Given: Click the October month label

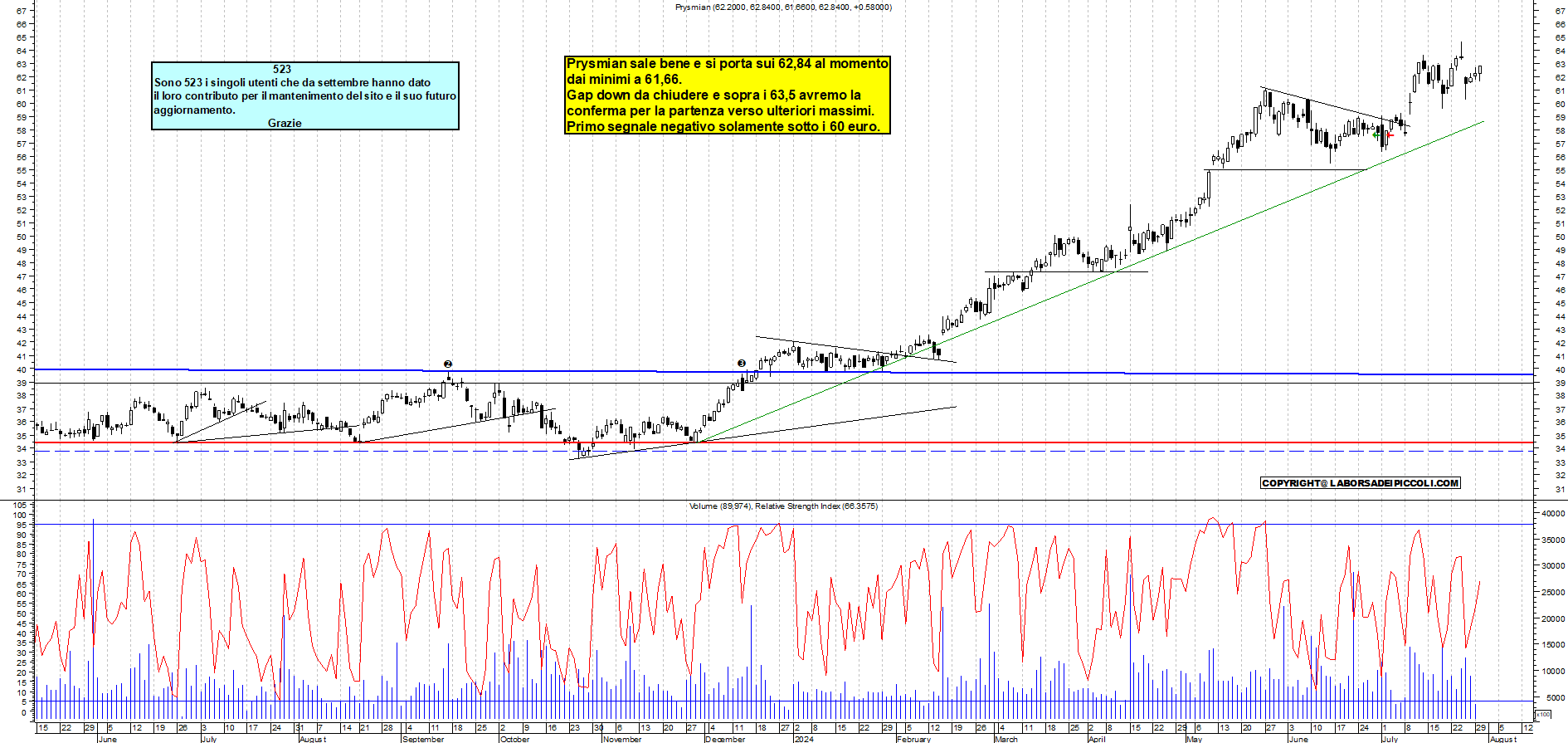Looking at the screenshot, I should point(514,739).
